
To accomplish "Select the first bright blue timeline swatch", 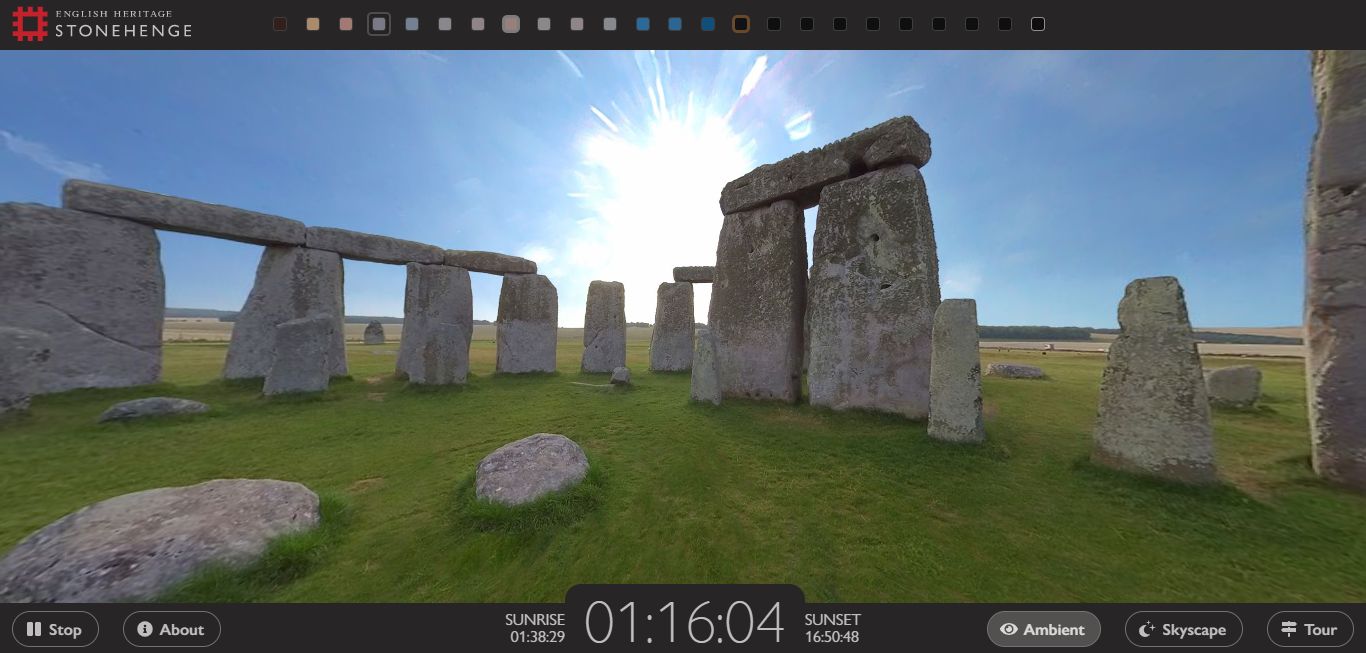I will click(x=643, y=24).
